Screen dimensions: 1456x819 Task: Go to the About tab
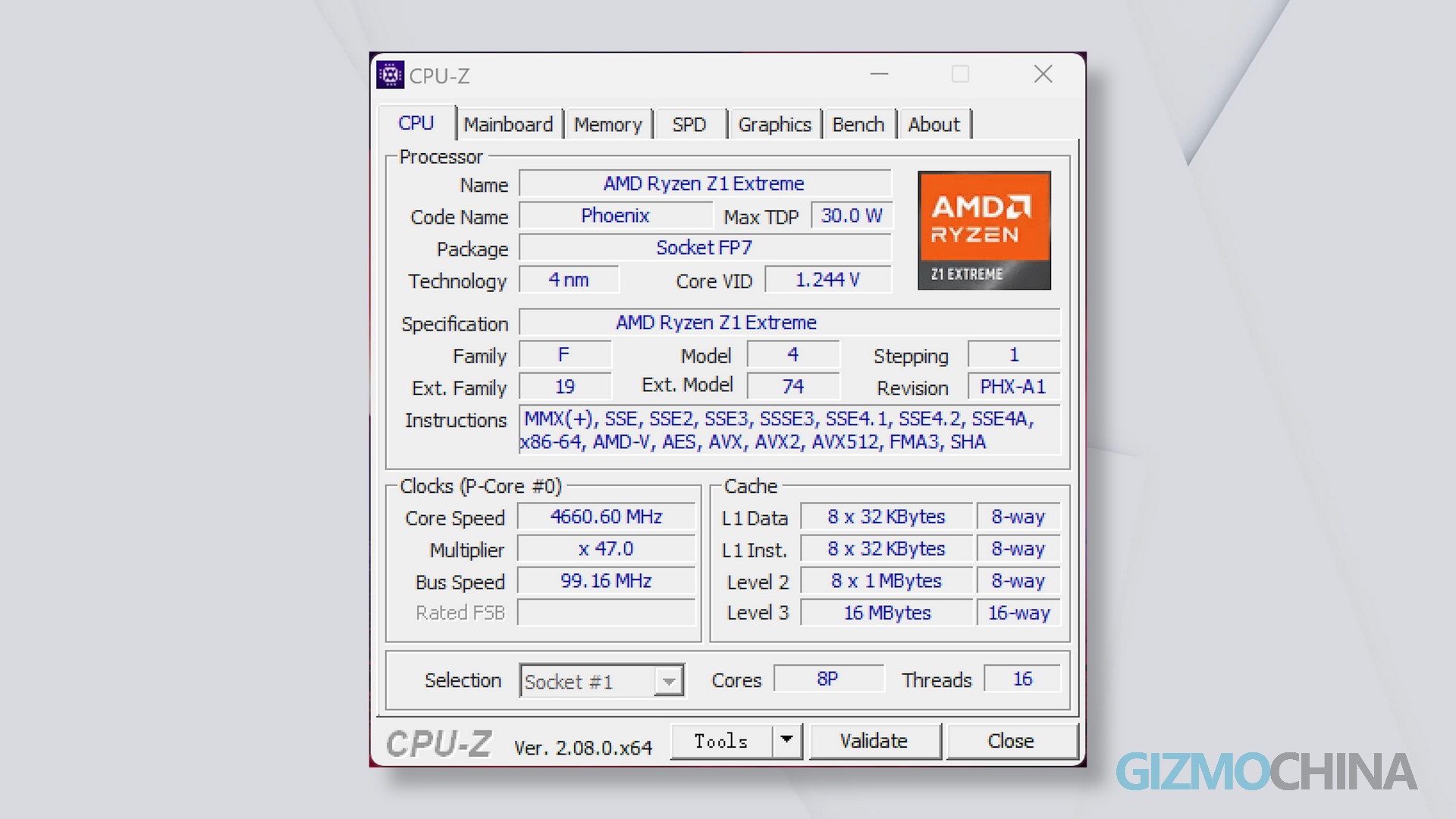coord(934,124)
